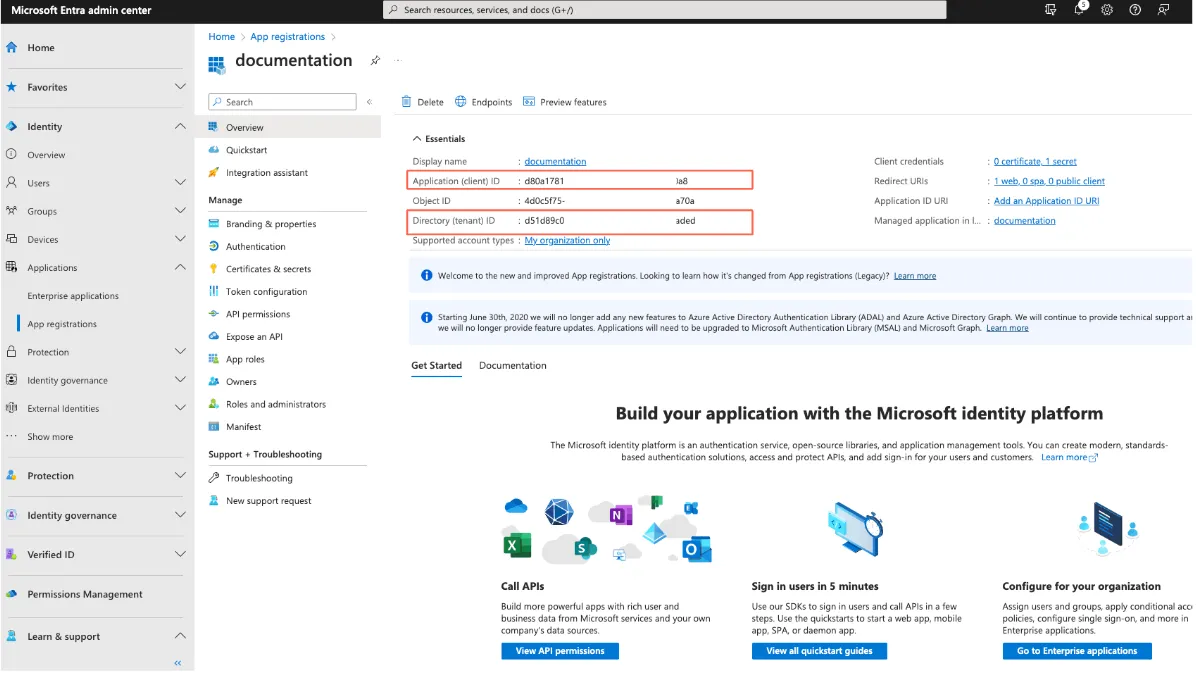
Task: Click the feedback person icon in top bar
Action: coord(1163,10)
